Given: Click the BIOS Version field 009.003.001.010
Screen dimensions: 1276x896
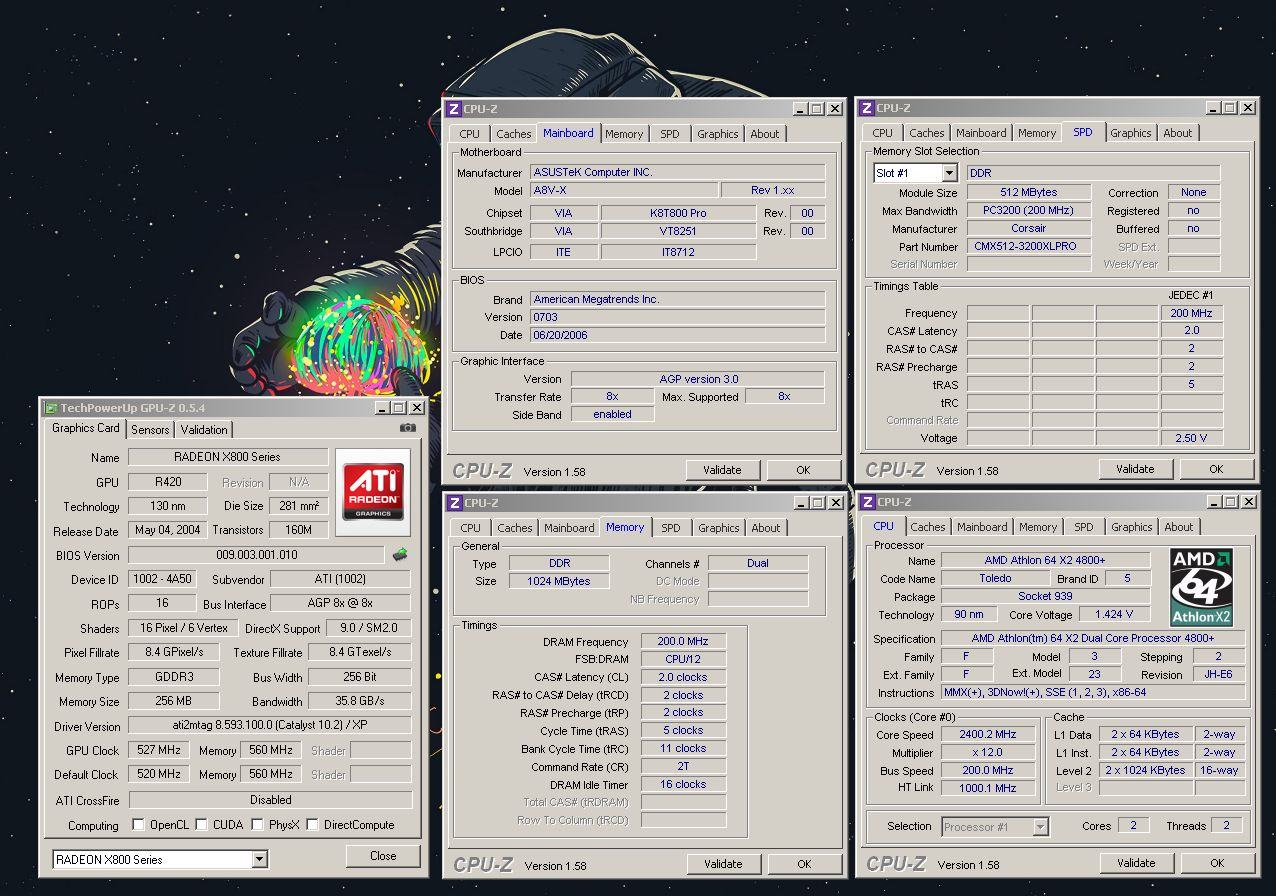Looking at the screenshot, I should click(256, 555).
